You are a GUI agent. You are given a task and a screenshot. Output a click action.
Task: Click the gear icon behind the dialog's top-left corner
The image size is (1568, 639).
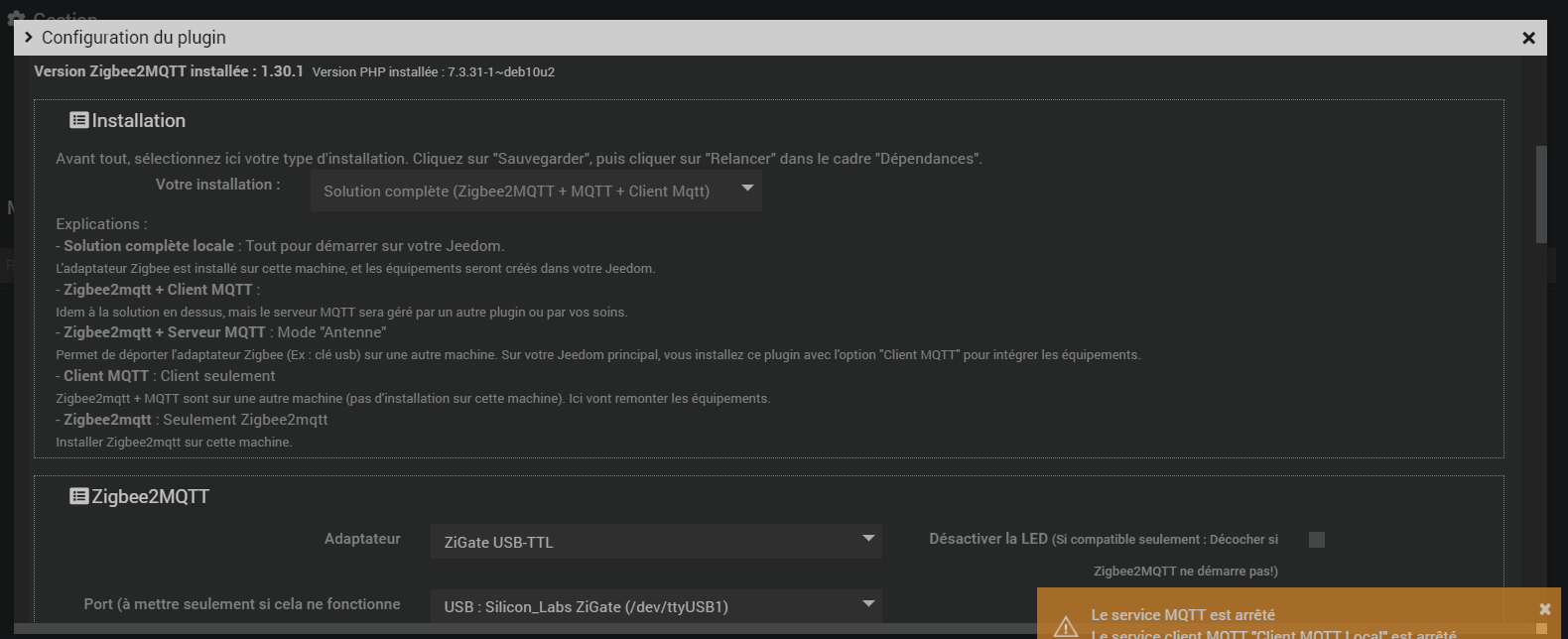(x=16, y=18)
